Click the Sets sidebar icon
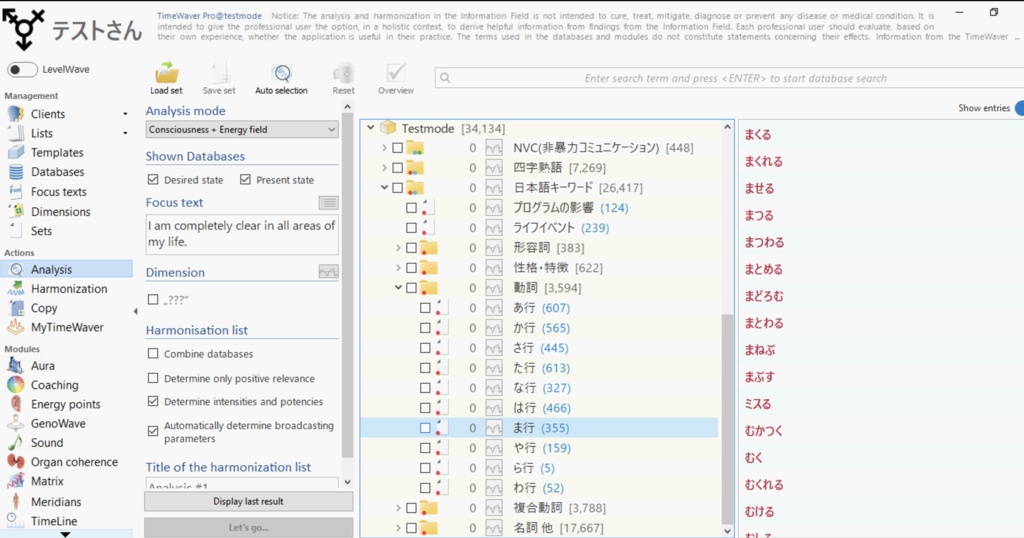Image resolution: width=1024 pixels, height=538 pixels. (x=16, y=230)
